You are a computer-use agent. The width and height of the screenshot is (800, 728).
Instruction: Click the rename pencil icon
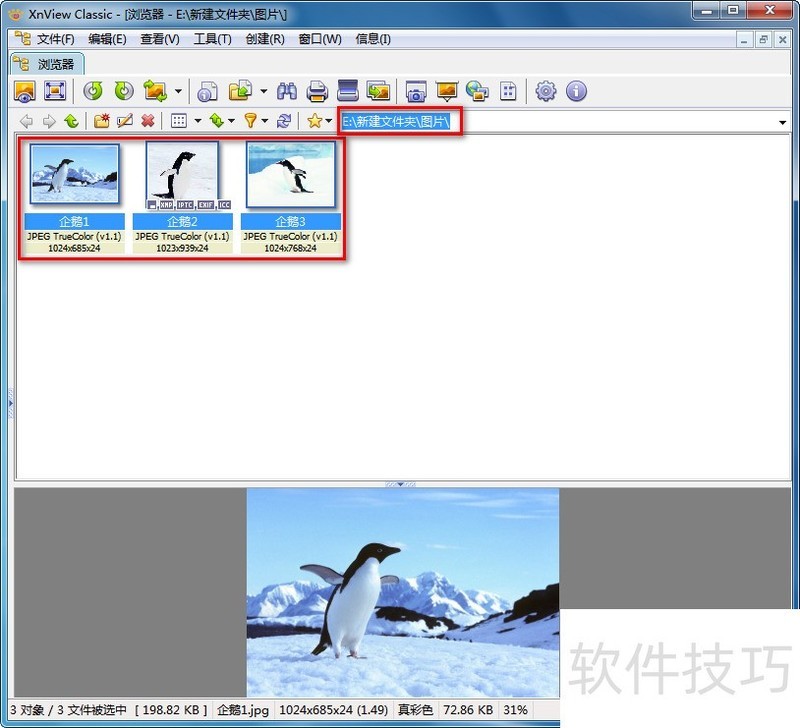click(x=125, y=121)
